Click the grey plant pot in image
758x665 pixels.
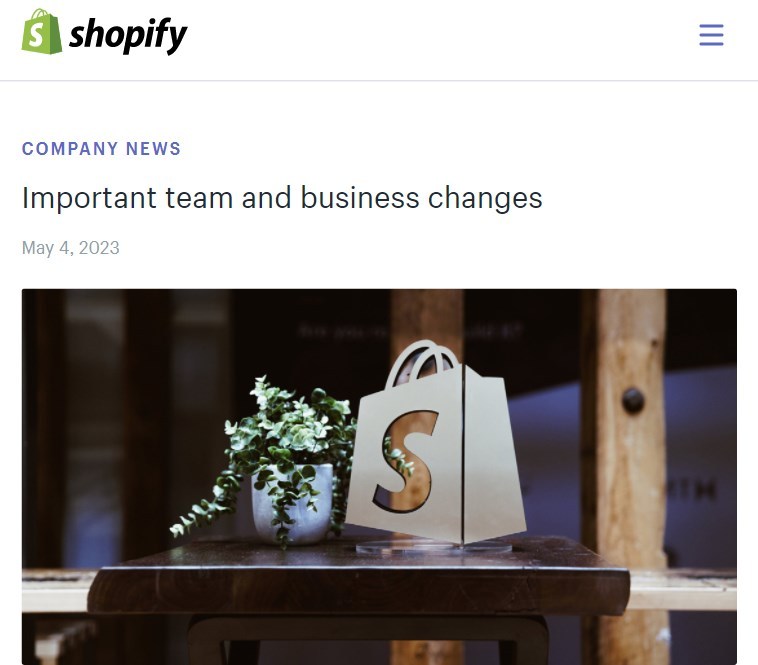[x=292, y=503]
